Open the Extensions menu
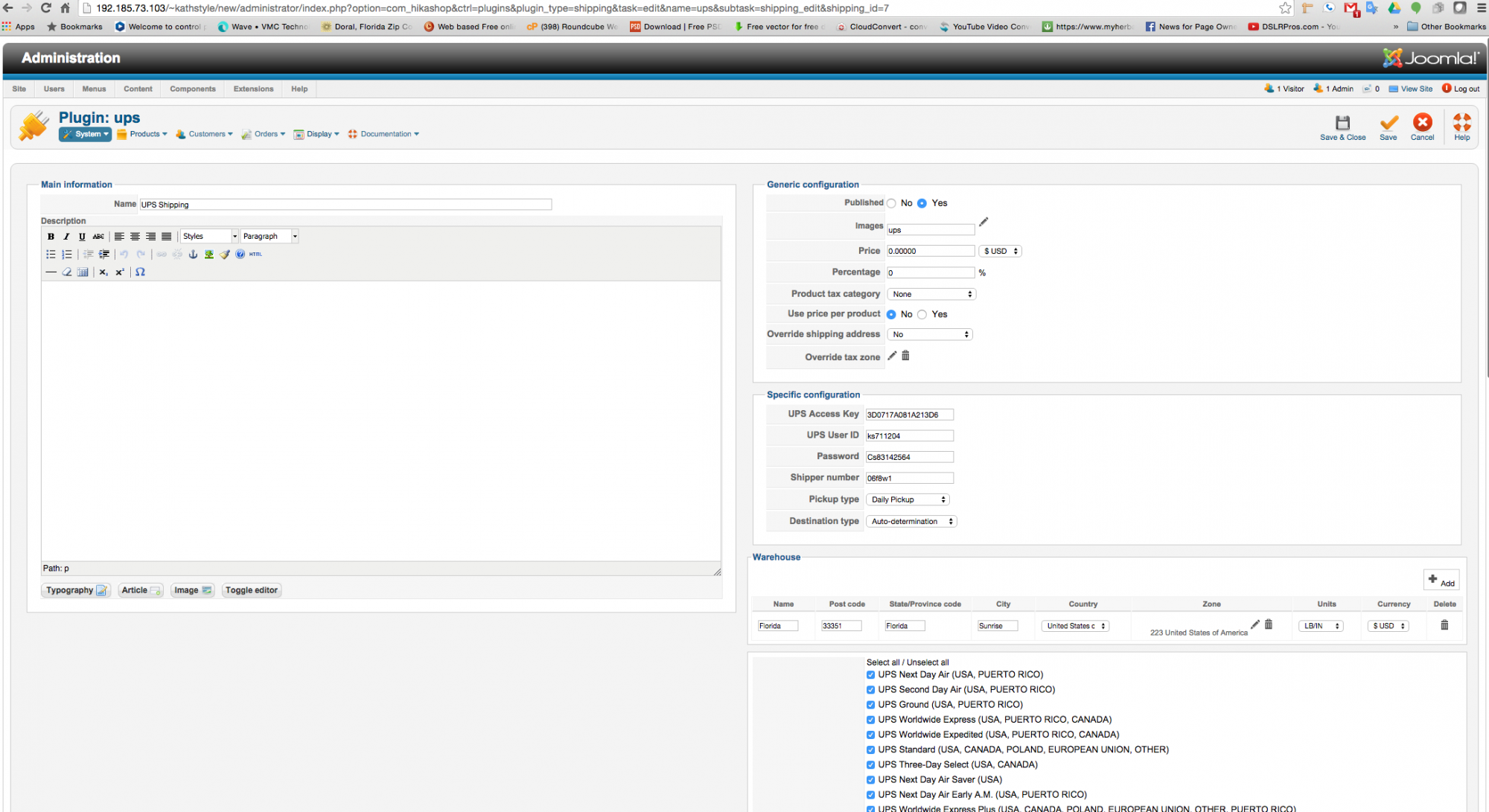Viewport: 1489px width, 812px height. coord(253,89)
